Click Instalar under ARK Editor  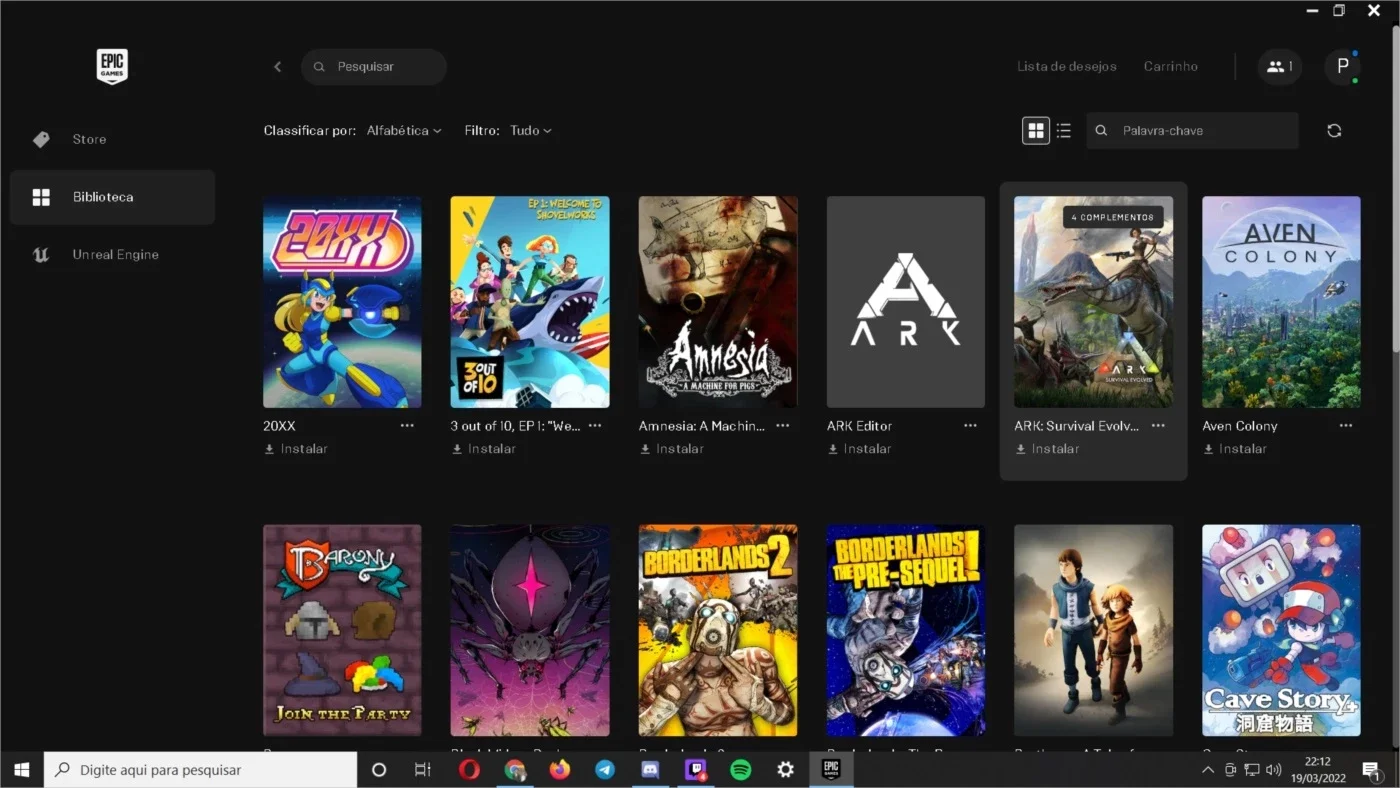[x=859, y=449]
